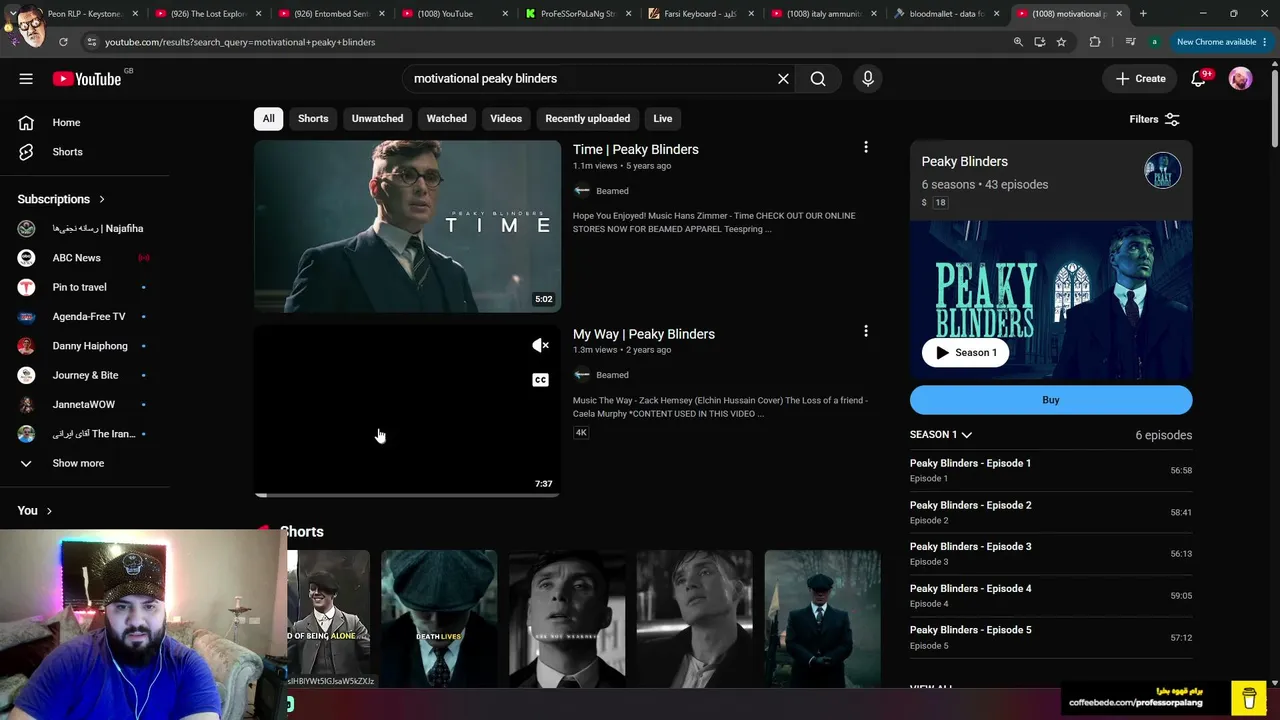Switch to the Peon RLP Keystone tab
1280x720 pixels.
[84, 14]
